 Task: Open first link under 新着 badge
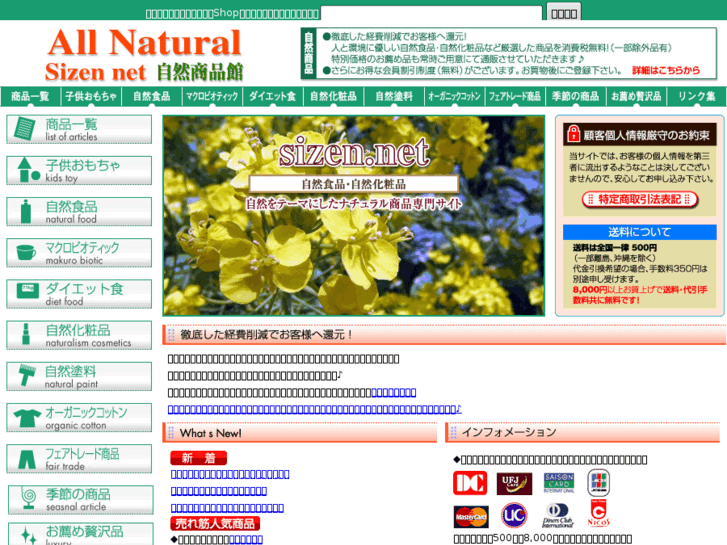230,474
